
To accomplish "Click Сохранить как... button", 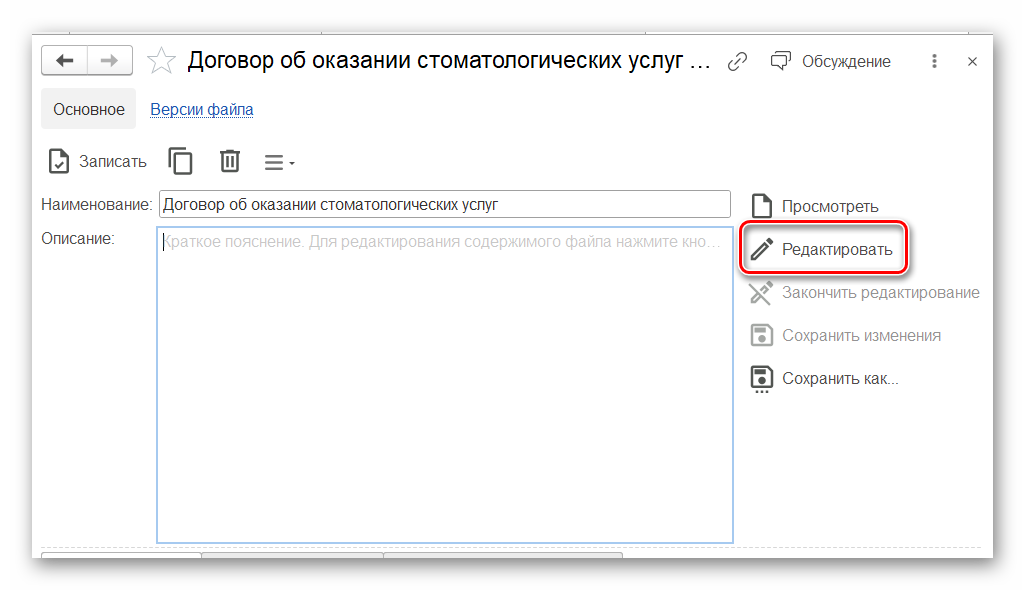I will pyautogui.click(x=824, y=379).
